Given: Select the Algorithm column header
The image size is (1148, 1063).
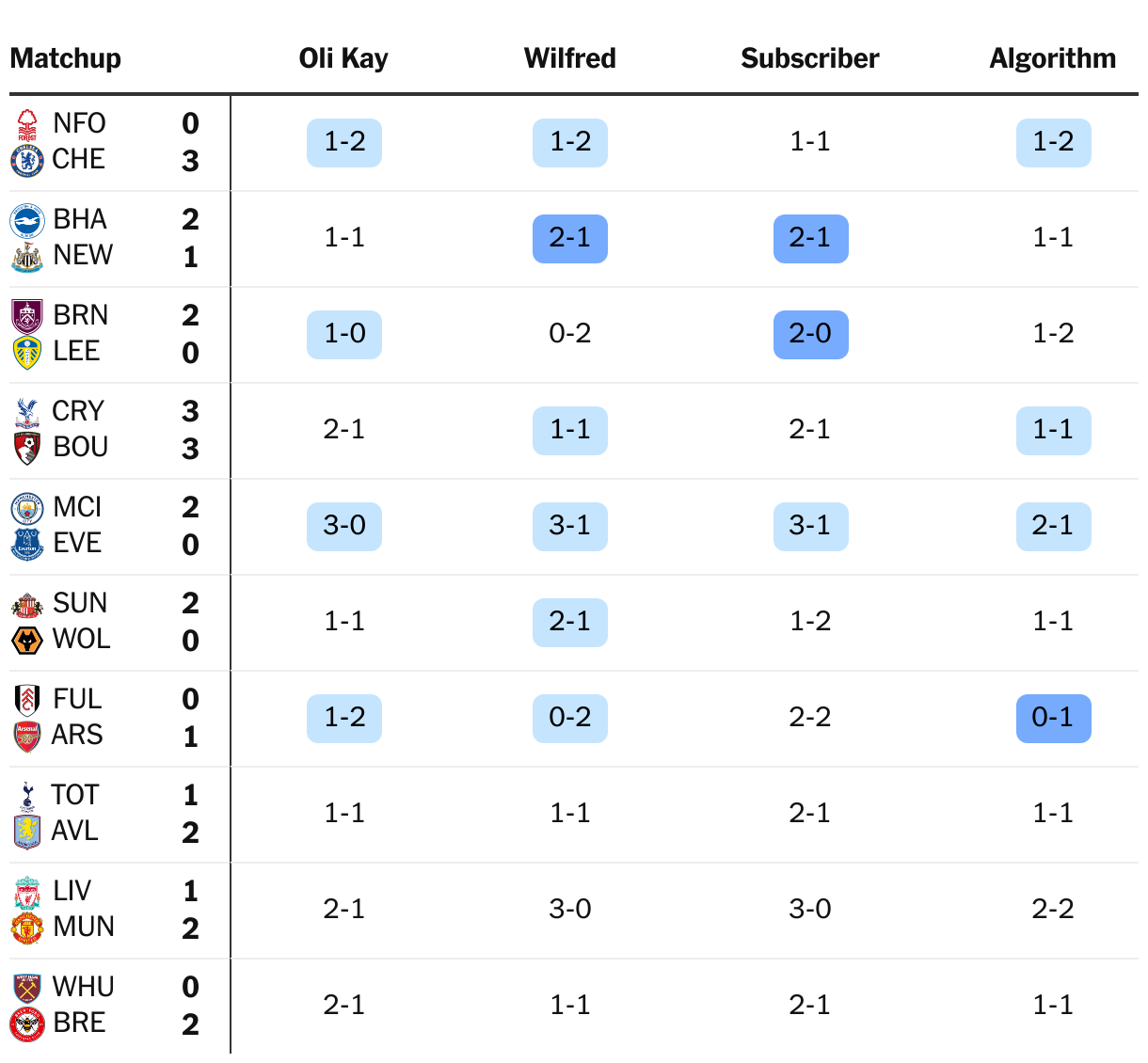Looking at the screenshot, I should [1052, 58].
